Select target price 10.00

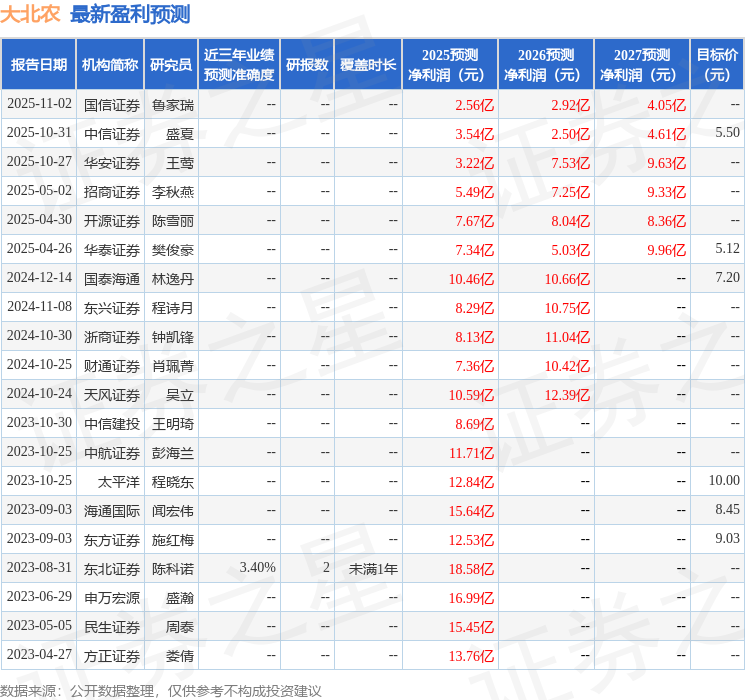(724, 480)
